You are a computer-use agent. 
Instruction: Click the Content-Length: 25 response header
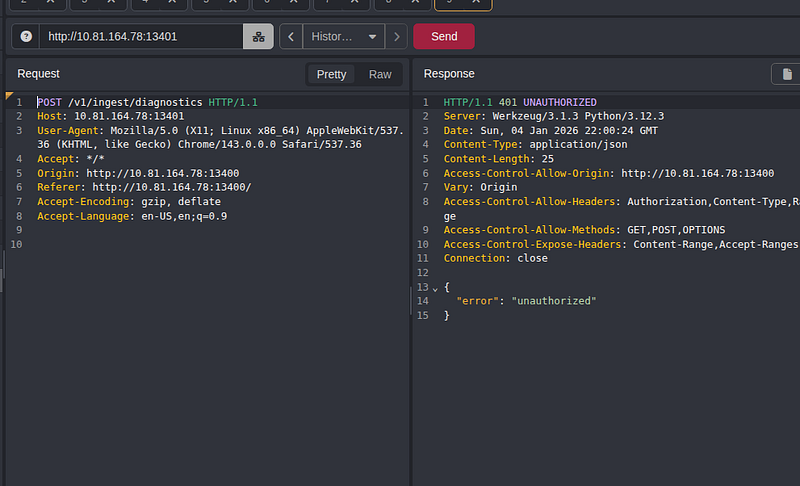[498, 159]
